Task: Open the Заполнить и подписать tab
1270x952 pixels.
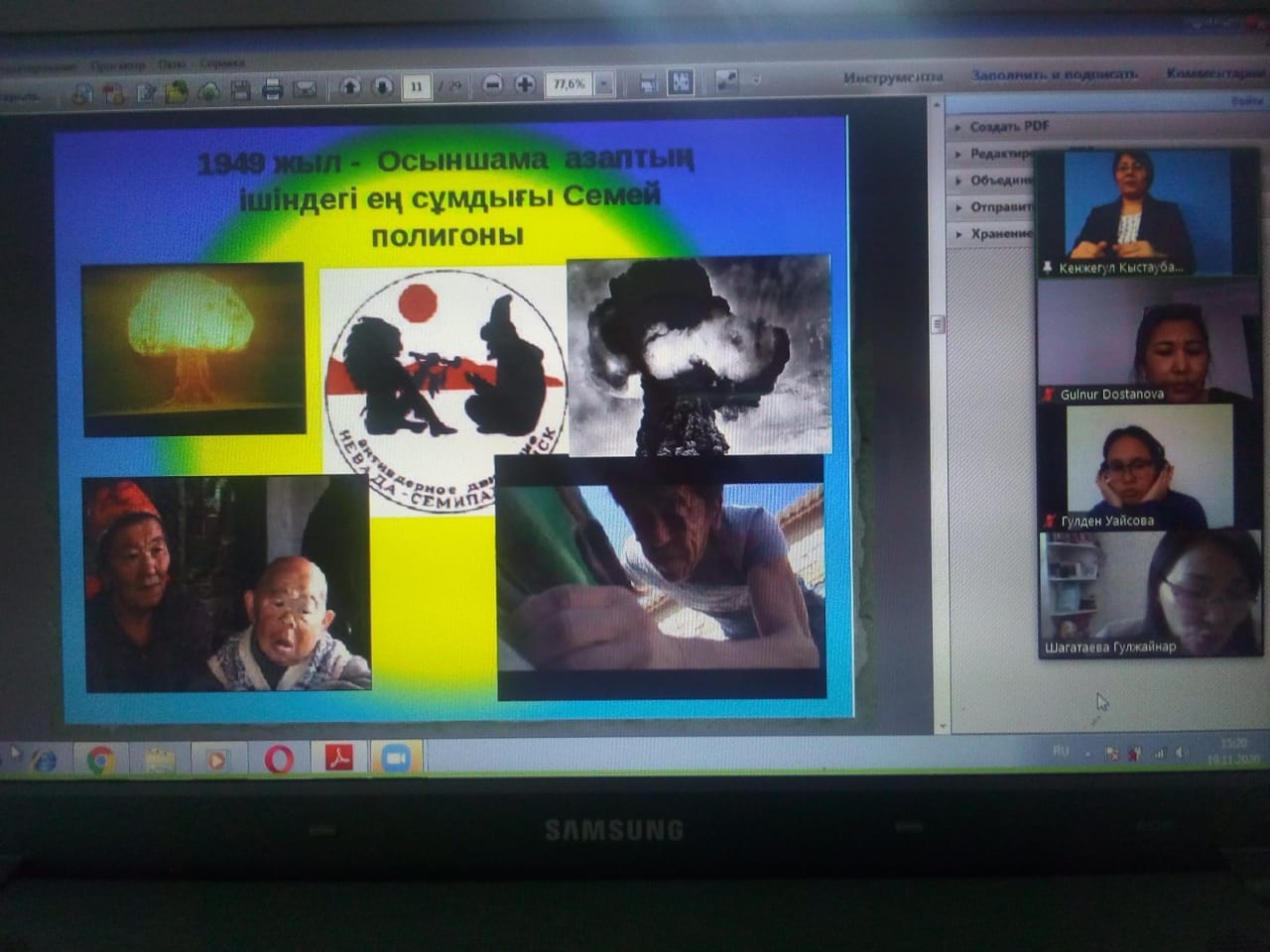Action: click(1054, 74)
